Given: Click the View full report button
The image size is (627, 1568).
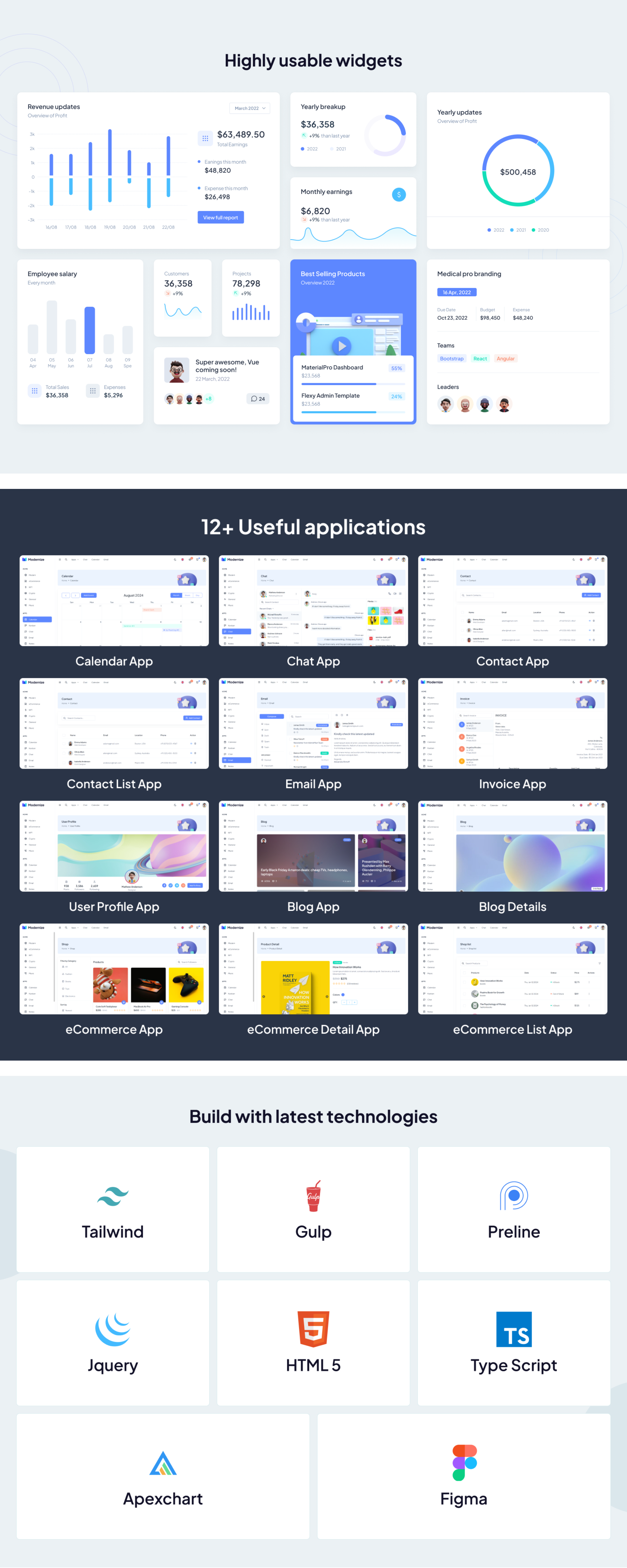Looking at the screenshot, I should (x=220, y=217).
